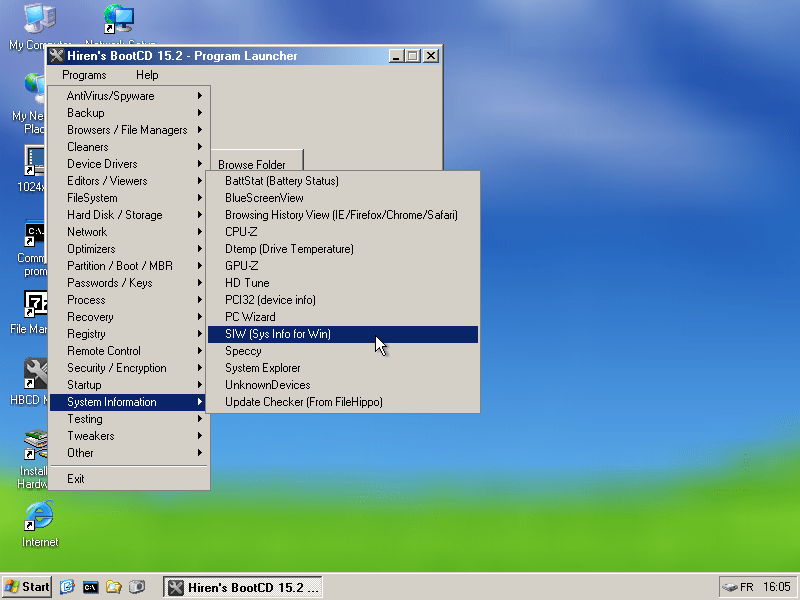
Task: Click the drive icon in system tray
Action: (x=730, y=587)
